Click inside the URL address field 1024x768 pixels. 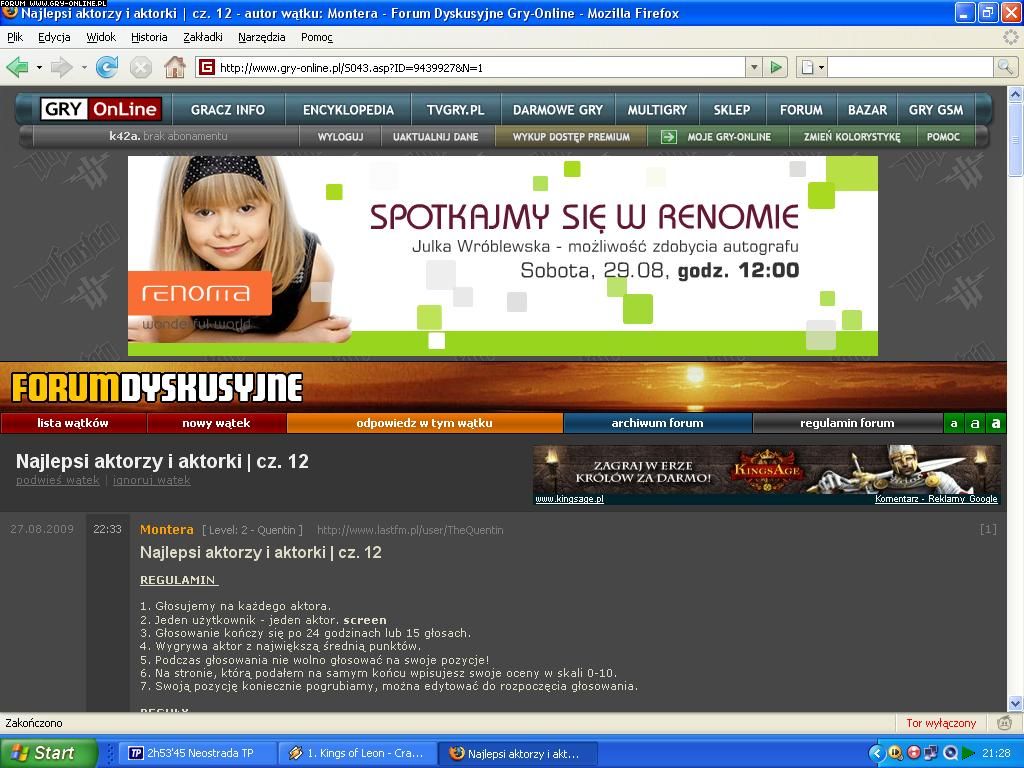[480, 67]
